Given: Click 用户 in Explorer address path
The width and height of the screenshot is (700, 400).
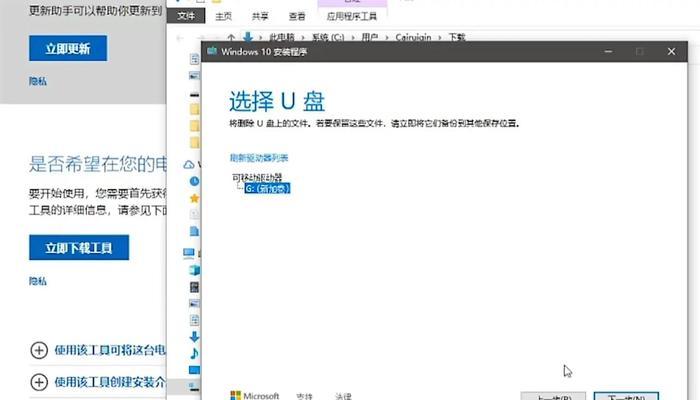Looking at the screenshot, I should point(370,38).
